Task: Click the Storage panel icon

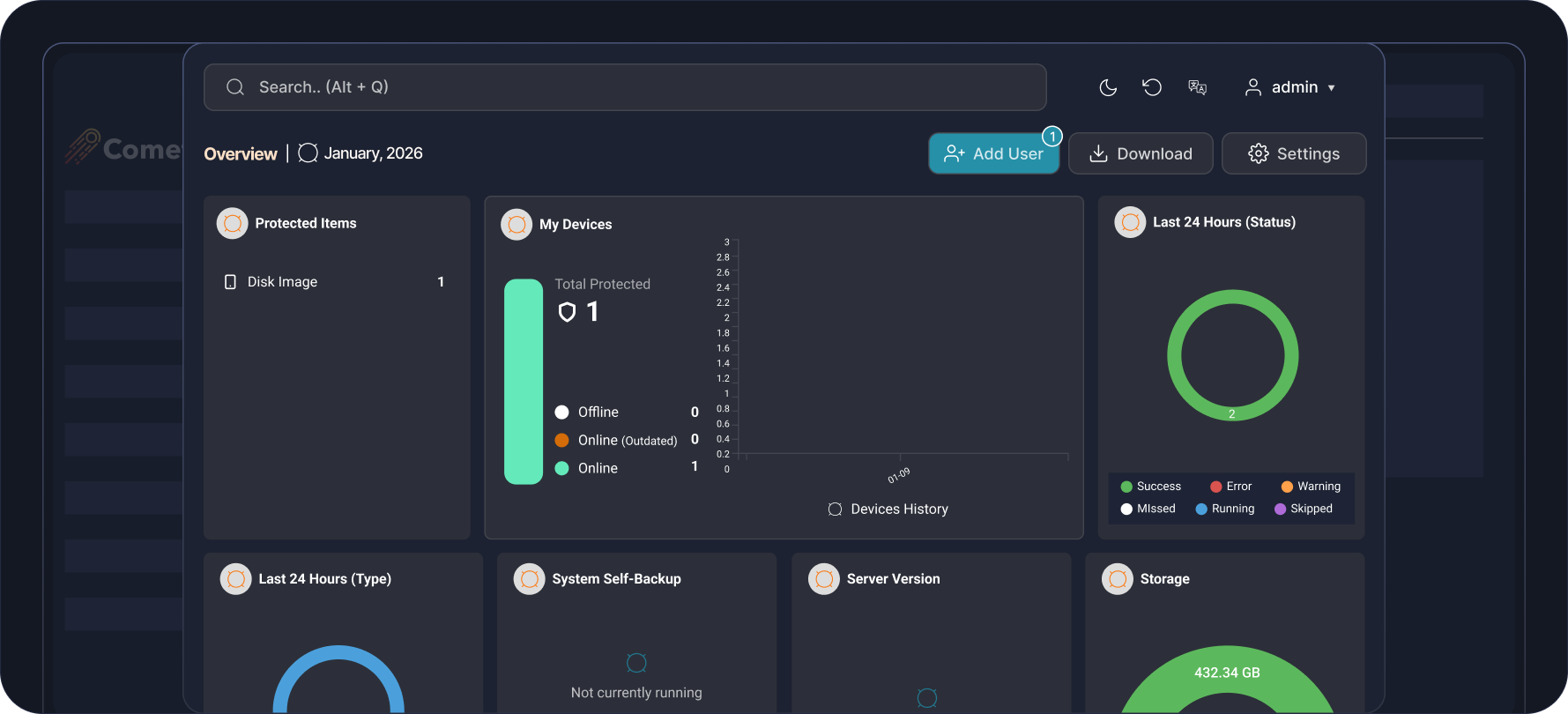Action: [1118, 579]
